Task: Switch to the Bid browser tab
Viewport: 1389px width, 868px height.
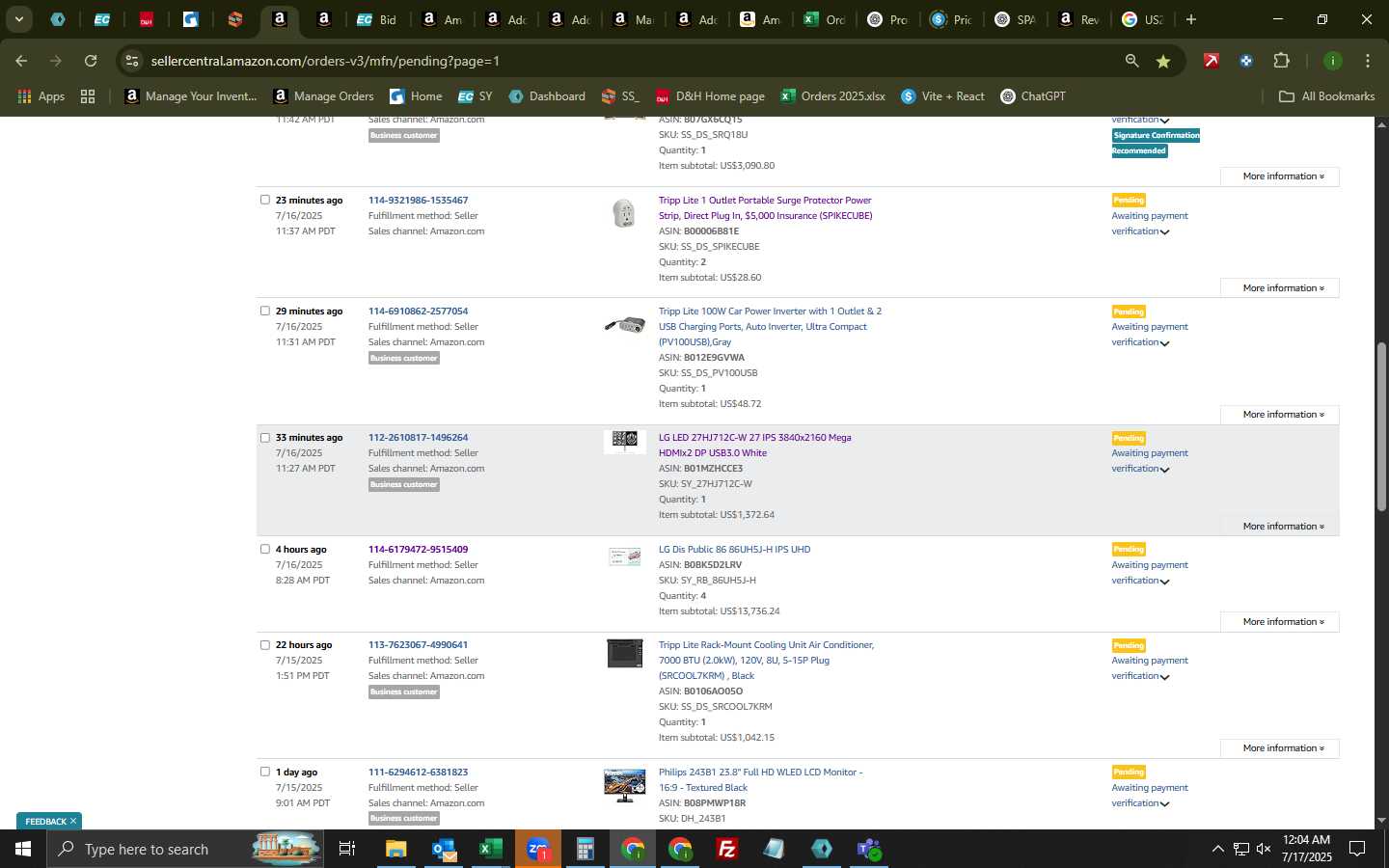Action: point(378,19)
